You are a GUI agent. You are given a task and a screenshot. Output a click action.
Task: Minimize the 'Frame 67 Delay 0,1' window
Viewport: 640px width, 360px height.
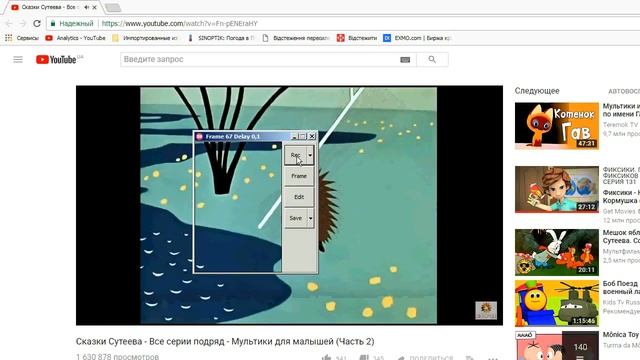coord(294,136)
